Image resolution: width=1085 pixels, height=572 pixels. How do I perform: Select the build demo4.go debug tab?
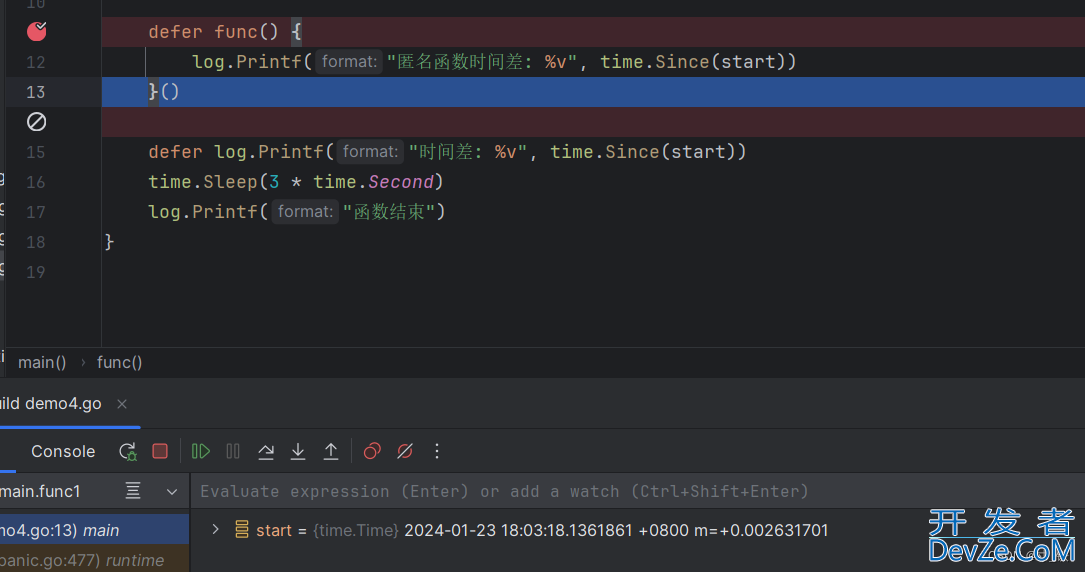pyautogui.click(x=51, y=404)
